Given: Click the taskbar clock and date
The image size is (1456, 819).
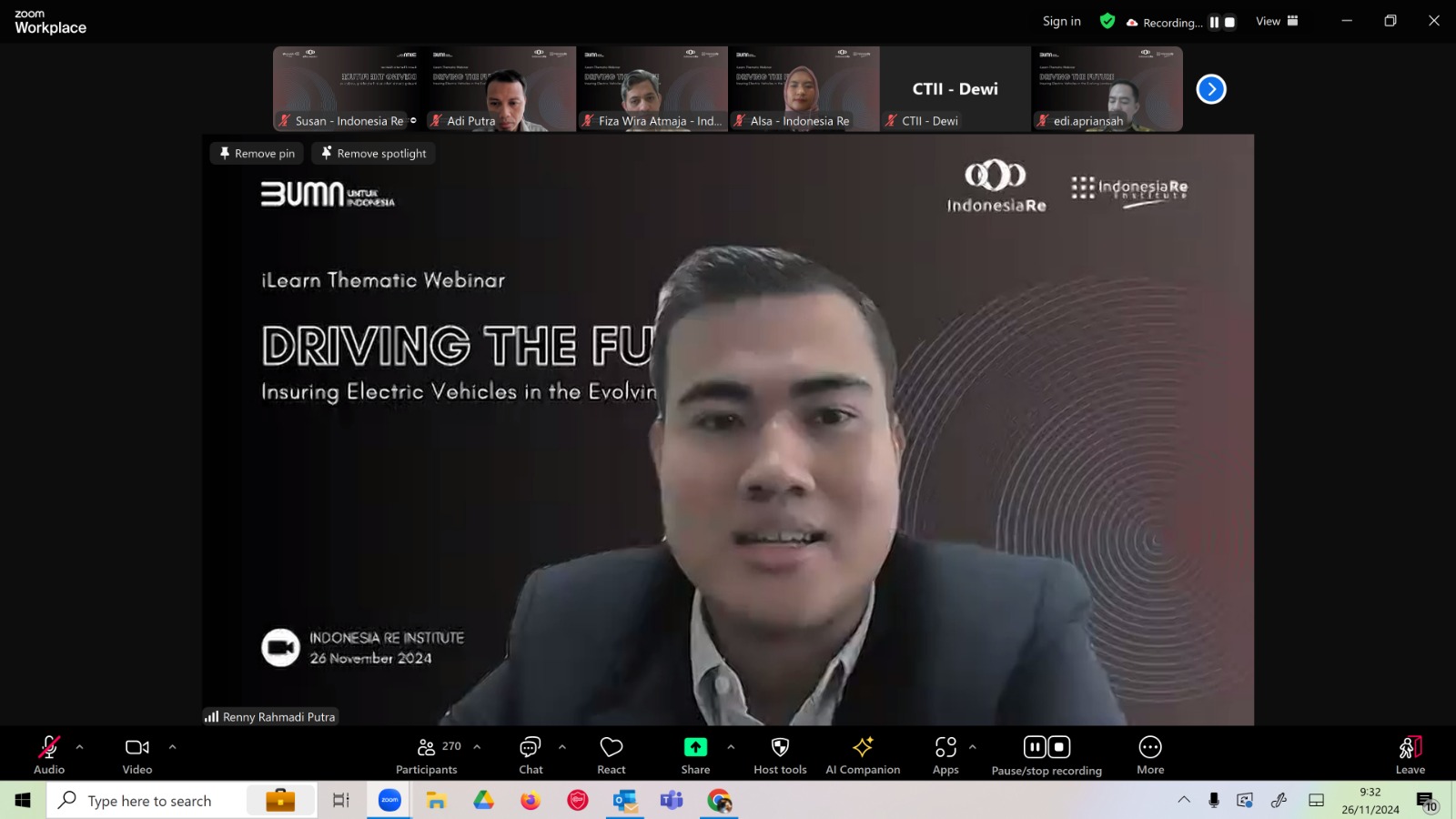Looking at the screenshot, I should [x=1370, y=801].
